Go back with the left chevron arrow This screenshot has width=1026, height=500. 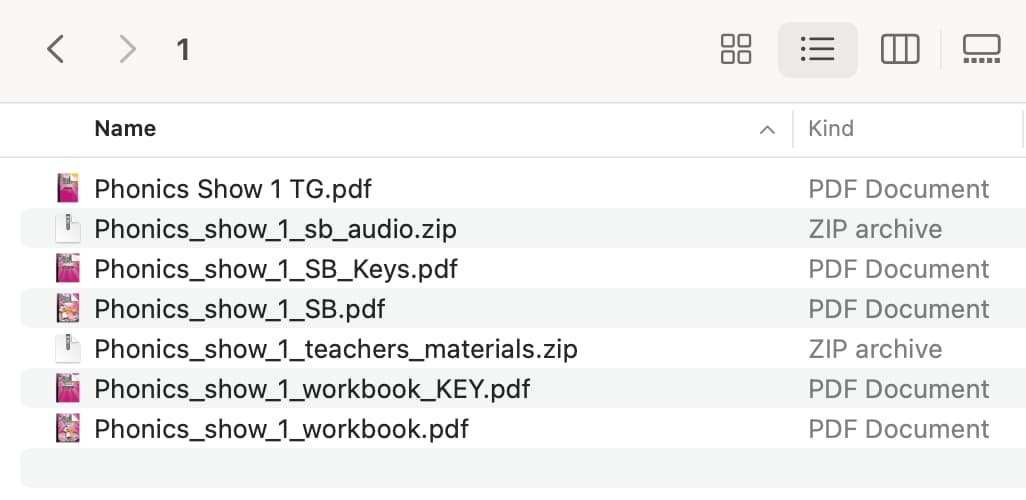(56, 49)
